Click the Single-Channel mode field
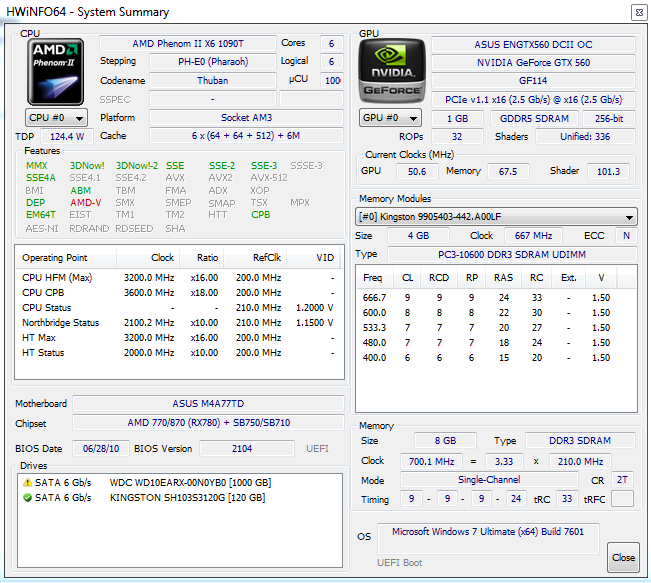The width and height of the screenshot is (651, 583). [x=489, y=480]
